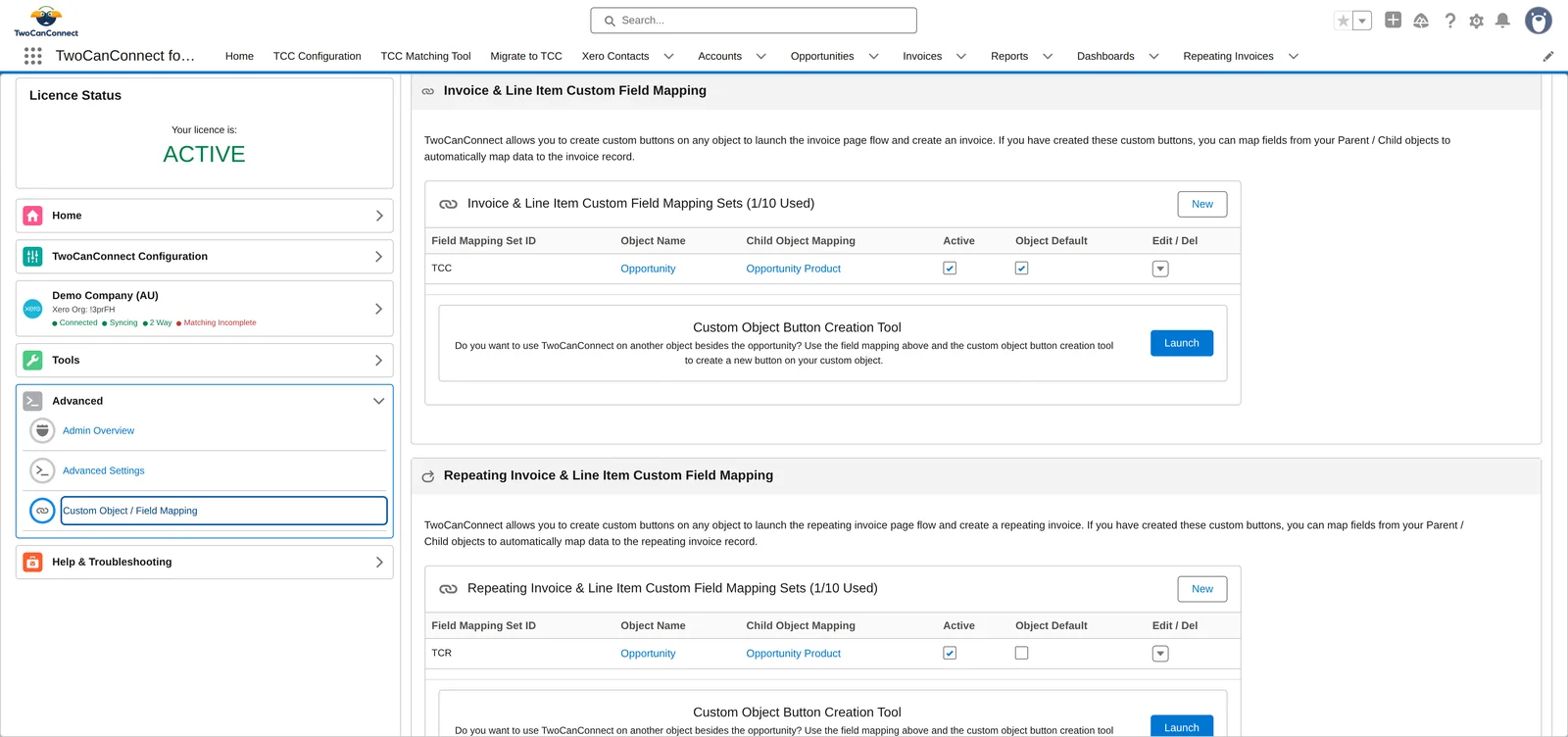Click the Custom Object Field Mapping link icon
Image resolution: width=1568 pixels, height=737 pixels.
[42, 511]
